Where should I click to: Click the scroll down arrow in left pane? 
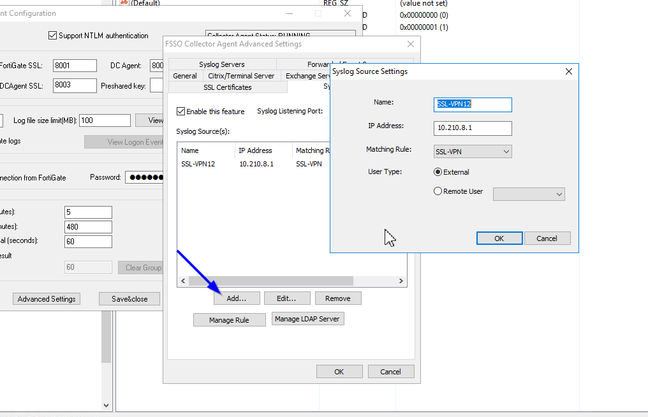click(x=106, y=405)
